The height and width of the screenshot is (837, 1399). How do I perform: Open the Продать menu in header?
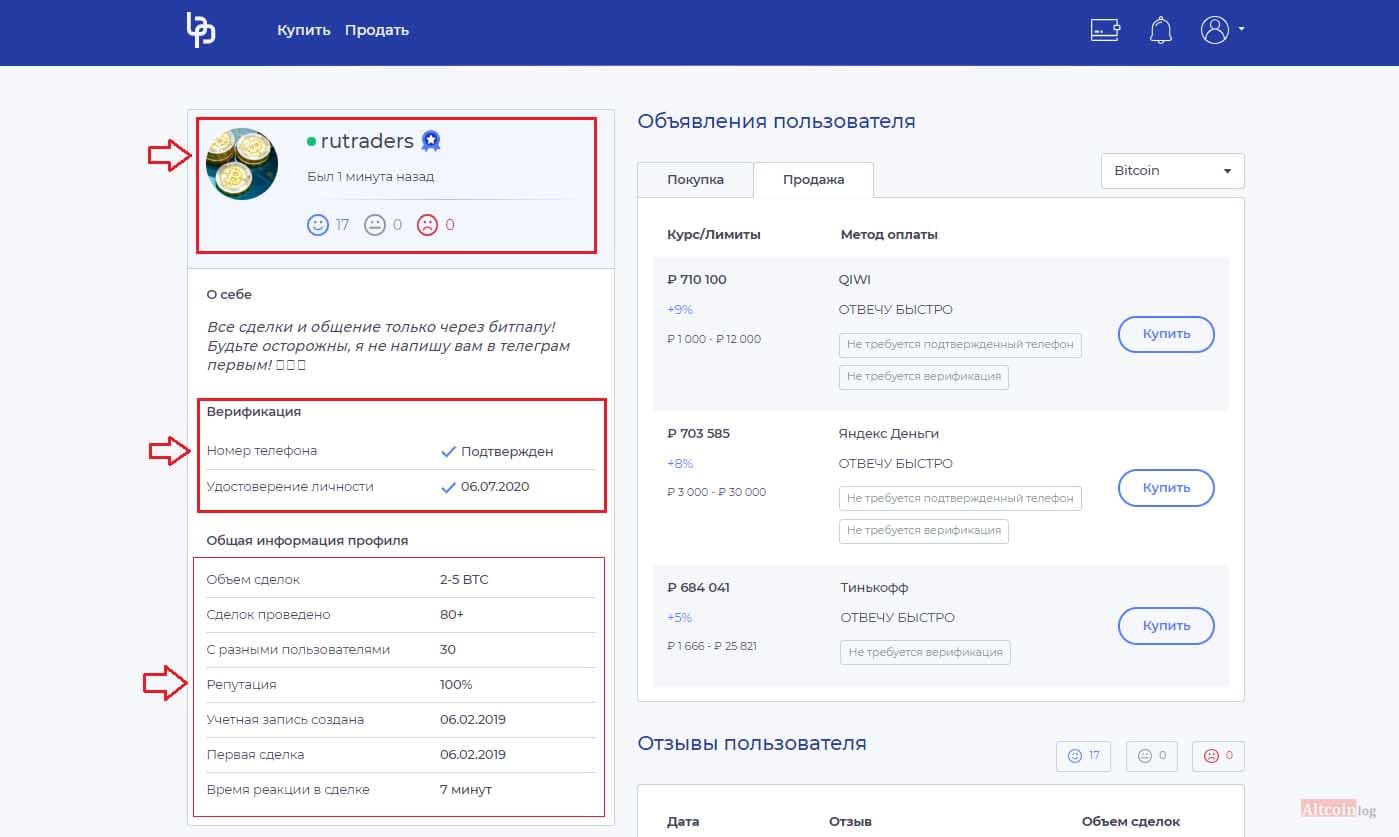coord(377,30)
